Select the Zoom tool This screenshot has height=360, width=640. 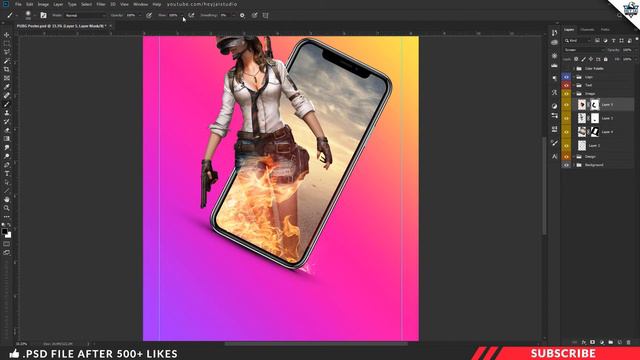click(x=7, y=208)
